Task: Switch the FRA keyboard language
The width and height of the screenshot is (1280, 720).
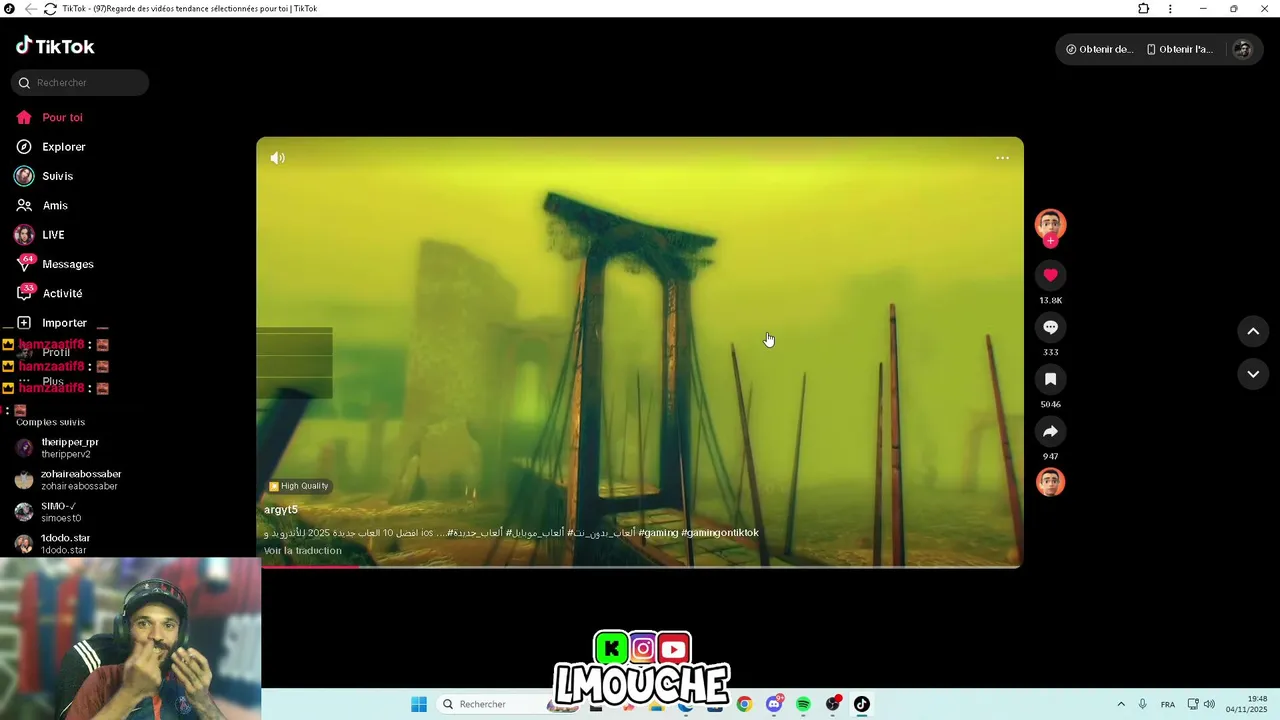Action: pos(1168,704)
